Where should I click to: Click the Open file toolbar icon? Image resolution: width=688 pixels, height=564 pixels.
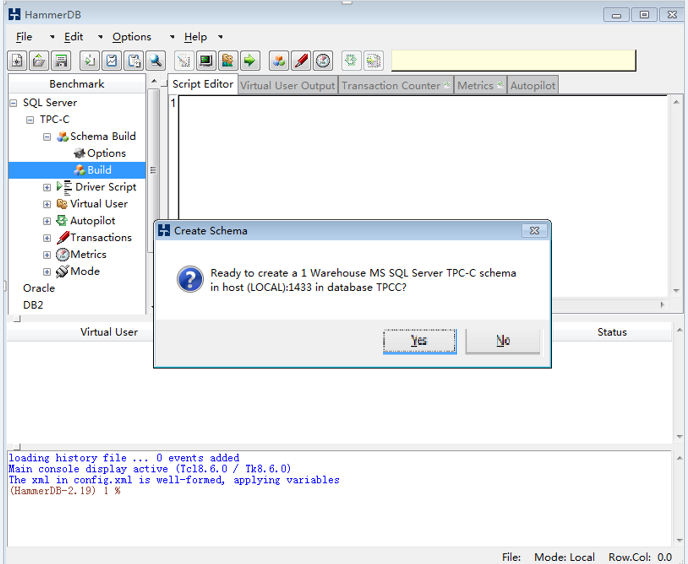click(39, 61)
